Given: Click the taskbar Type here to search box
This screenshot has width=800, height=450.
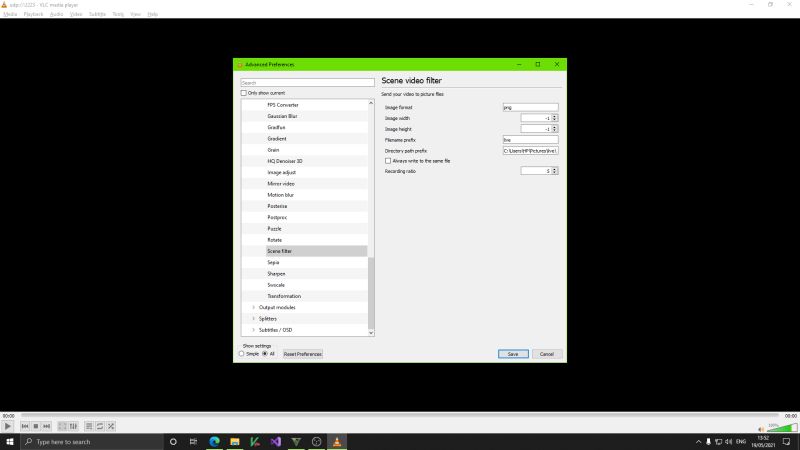Looking at the screenshot, I should pos(92,442).
